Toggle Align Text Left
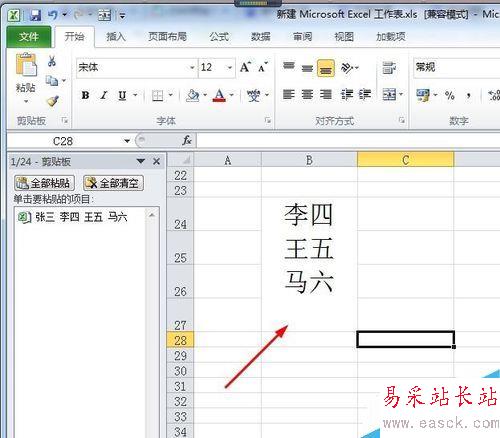 pos(289,95)
